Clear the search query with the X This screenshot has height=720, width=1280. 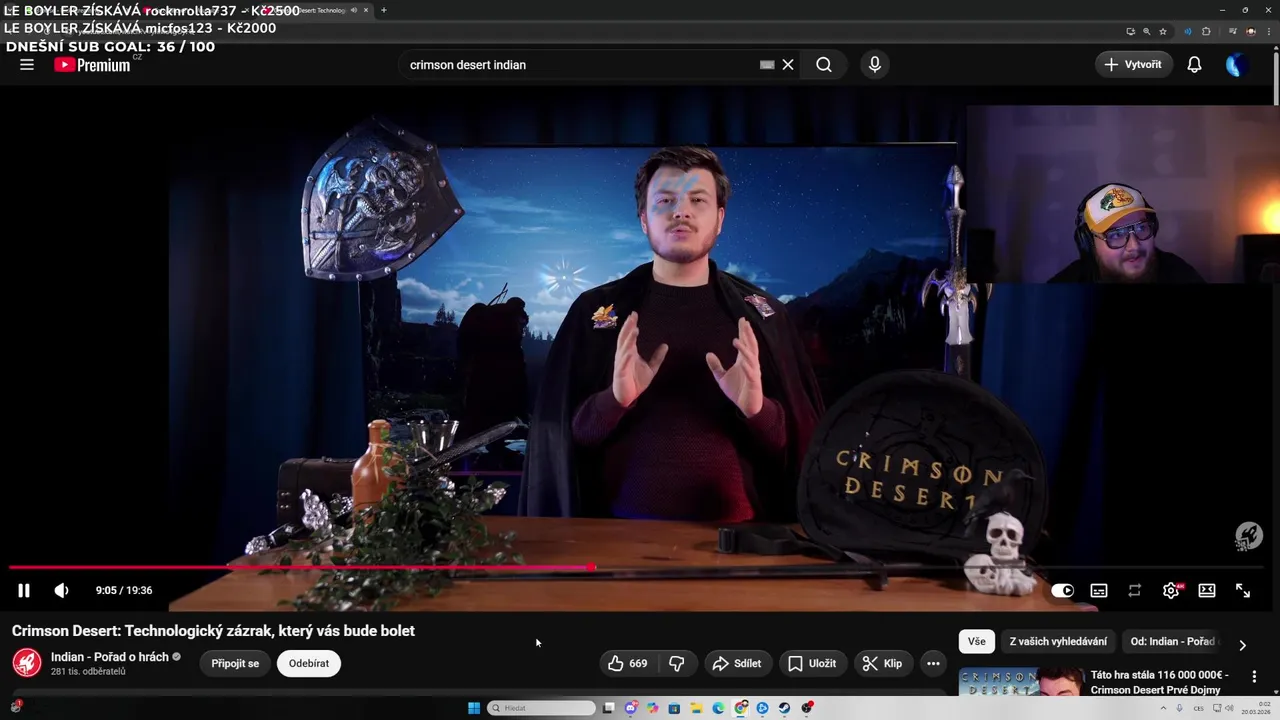coord(788,64)
